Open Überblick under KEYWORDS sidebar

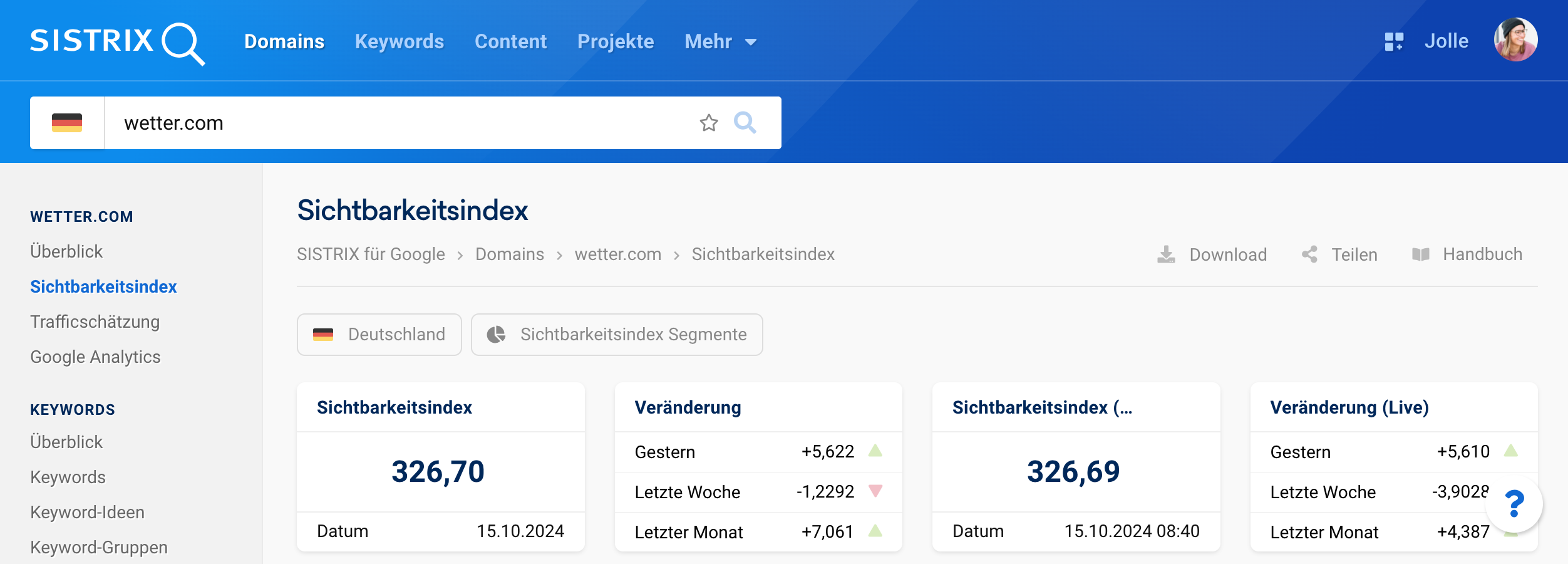click(66, 442)
